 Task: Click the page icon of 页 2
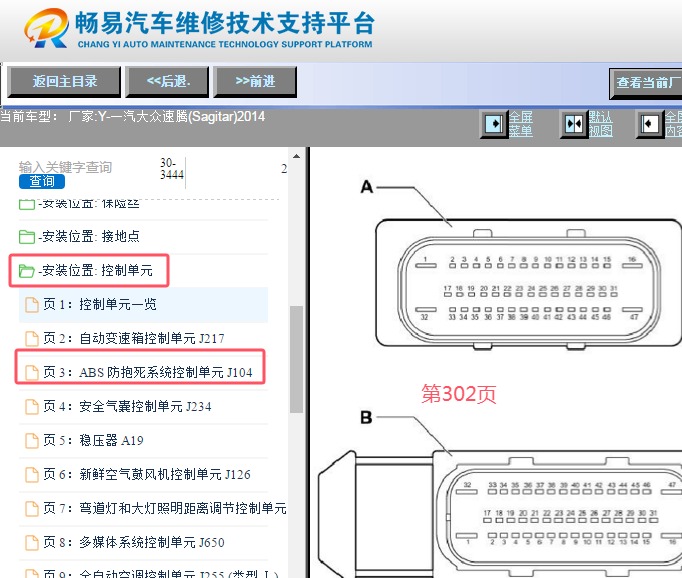click(32, 339)
